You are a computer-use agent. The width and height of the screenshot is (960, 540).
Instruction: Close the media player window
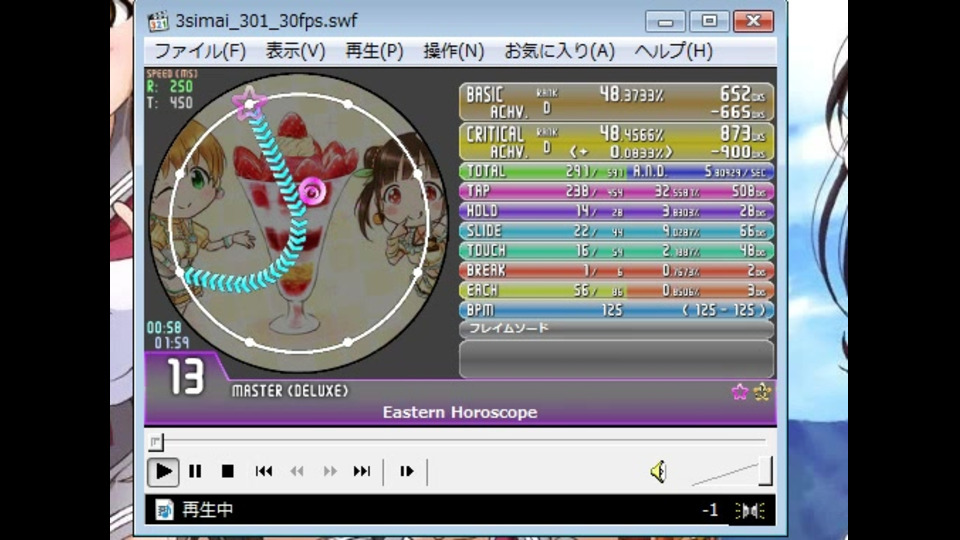(753, 21)
